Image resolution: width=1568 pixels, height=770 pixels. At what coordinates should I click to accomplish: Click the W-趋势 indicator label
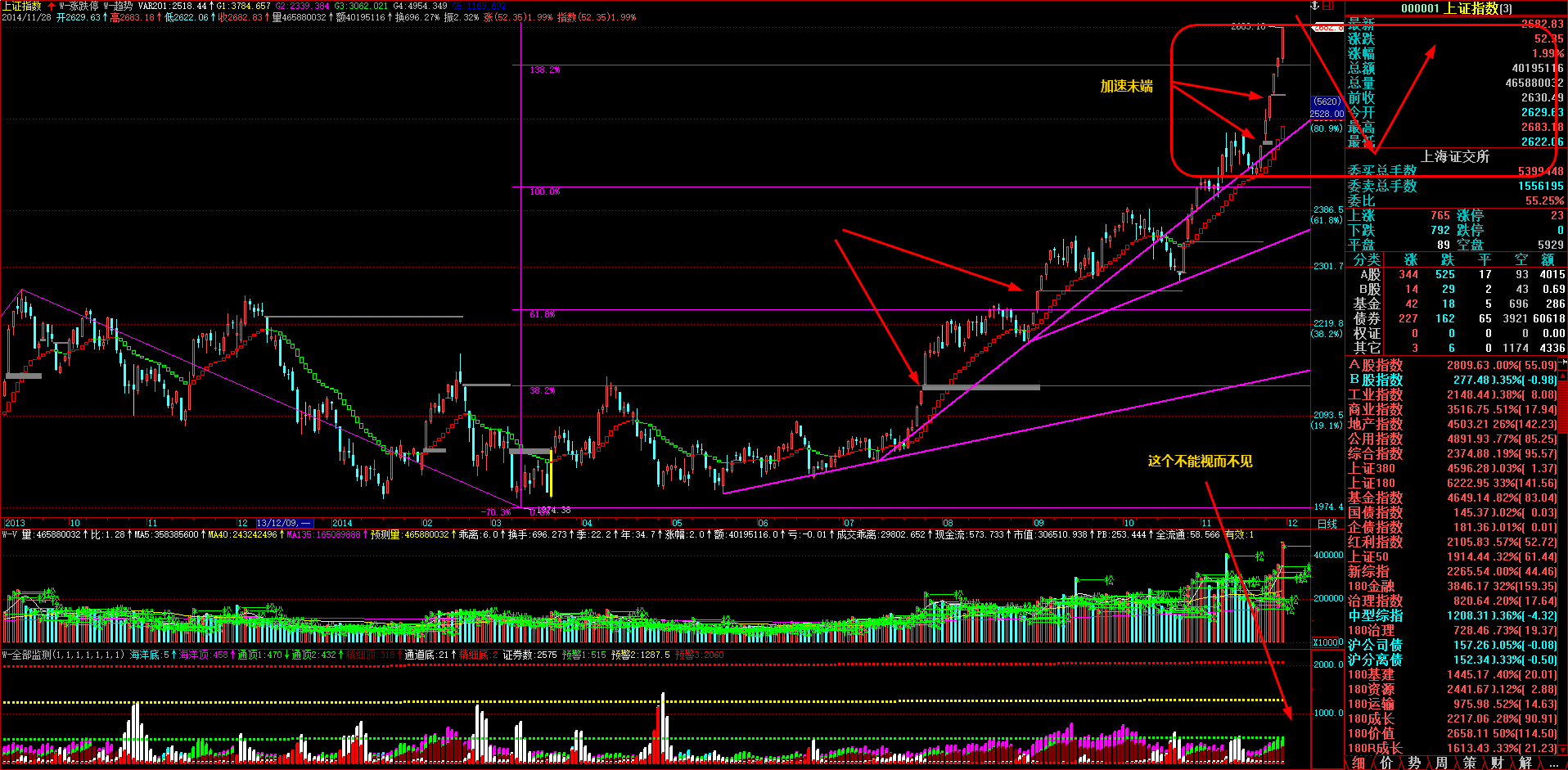pyautogui.click(x=118, y=6)
